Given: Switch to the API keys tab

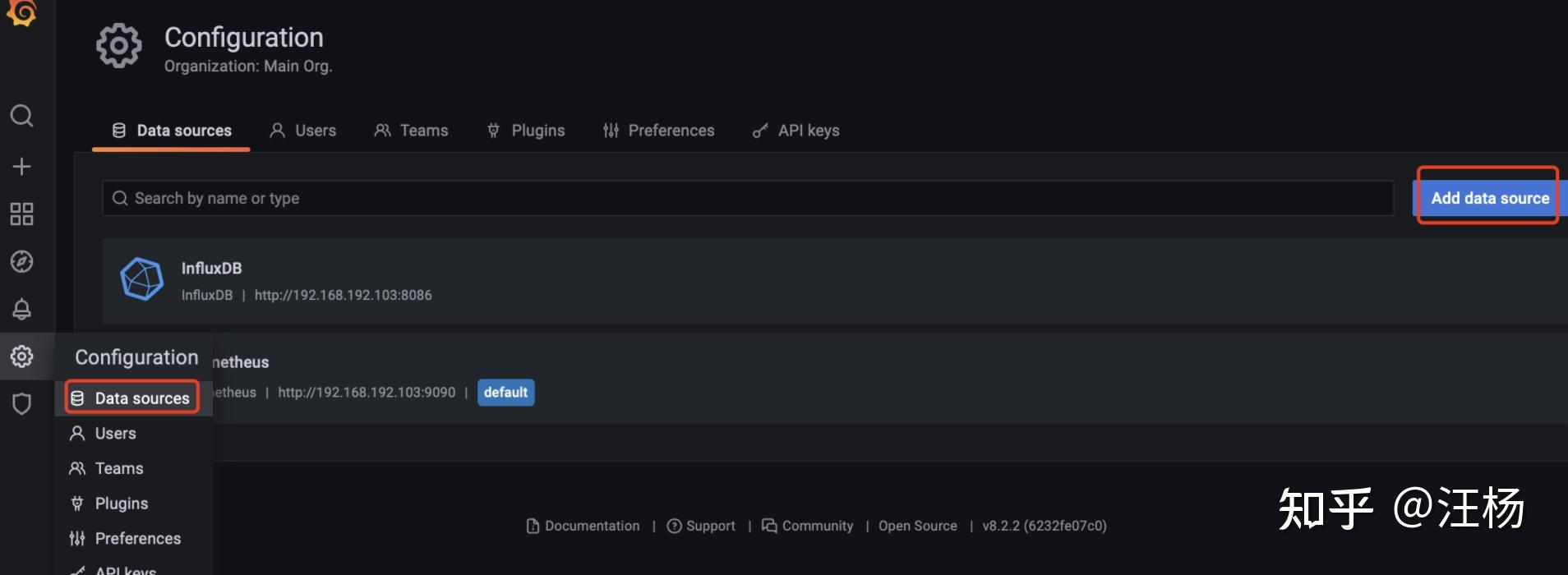Looking at the screenshot, I should tap(796, 131).
